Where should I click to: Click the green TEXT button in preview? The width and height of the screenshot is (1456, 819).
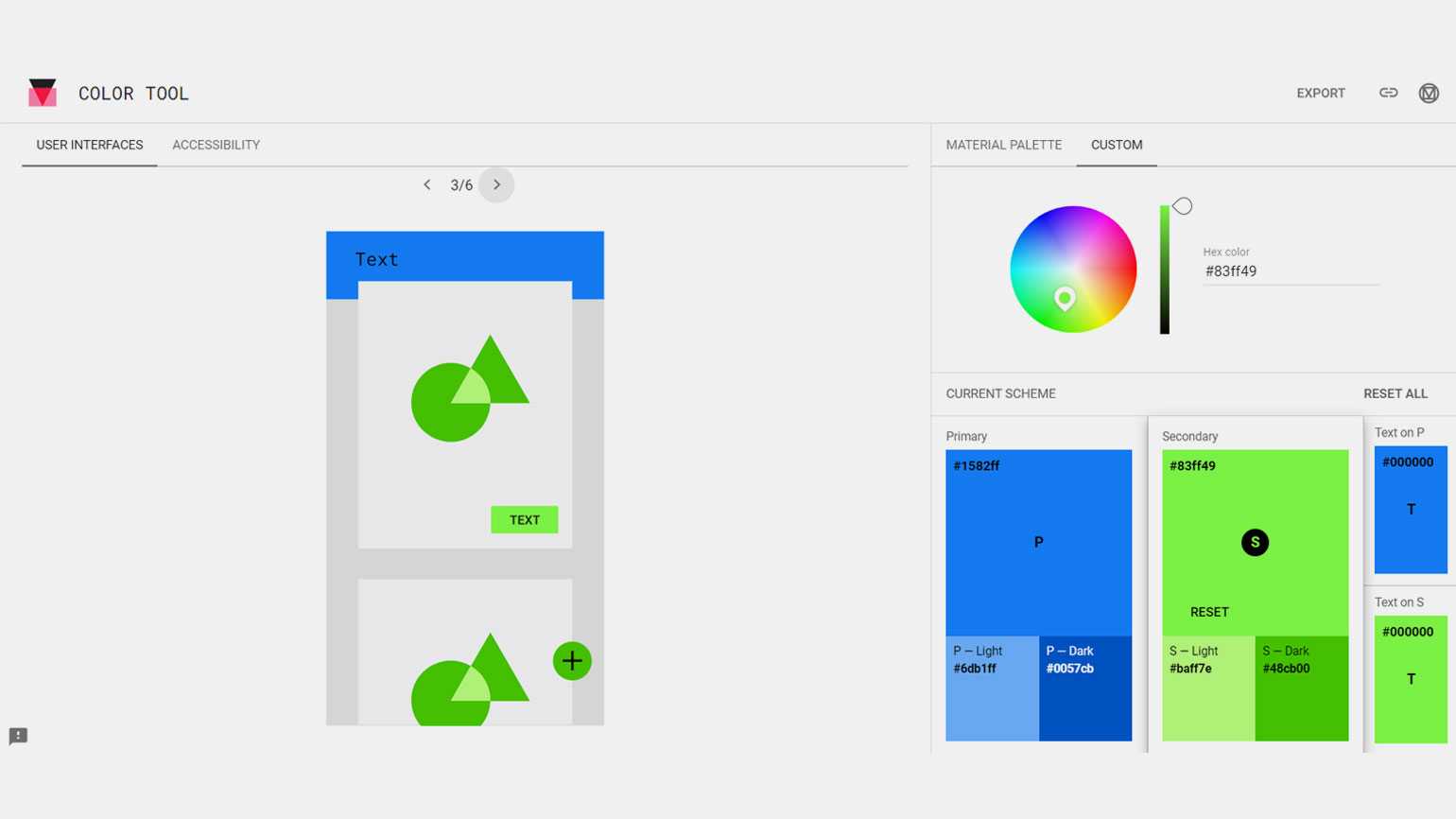pos(524,519)
